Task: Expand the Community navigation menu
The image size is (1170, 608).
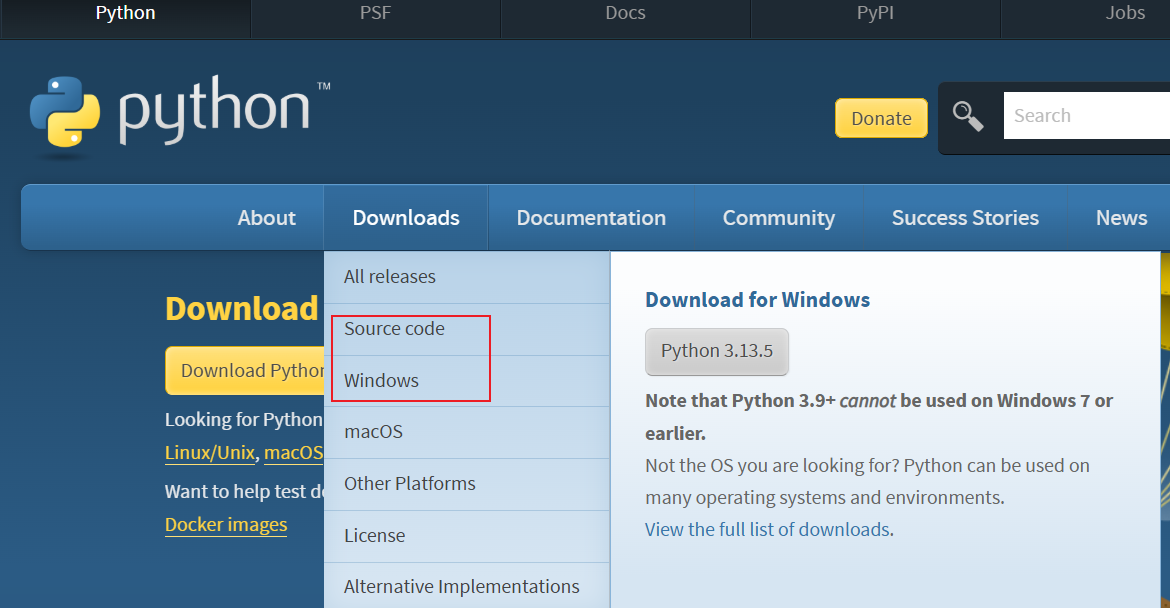Action: pos(778,218)
